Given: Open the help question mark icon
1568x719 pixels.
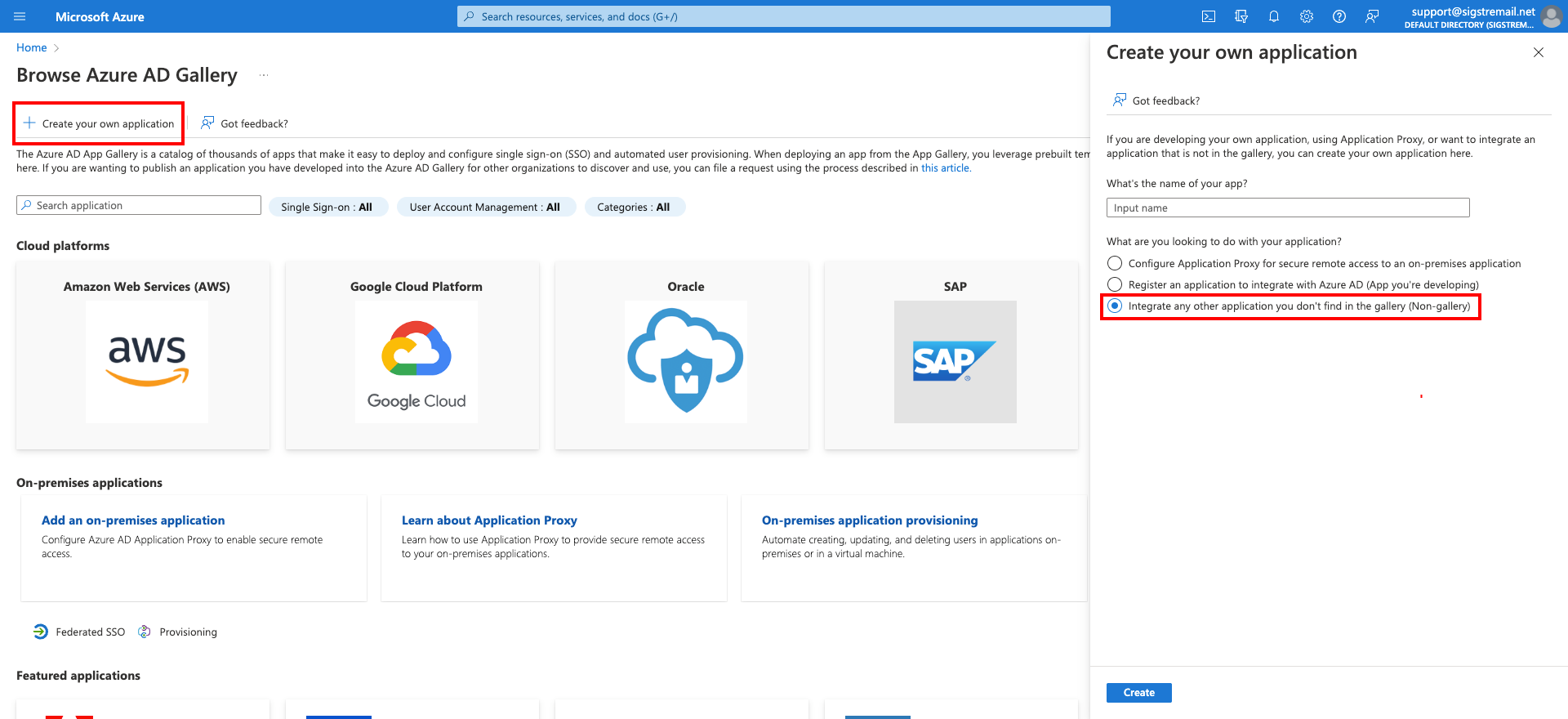Looking at the screenshot, I should click(x=1339, y=16).
